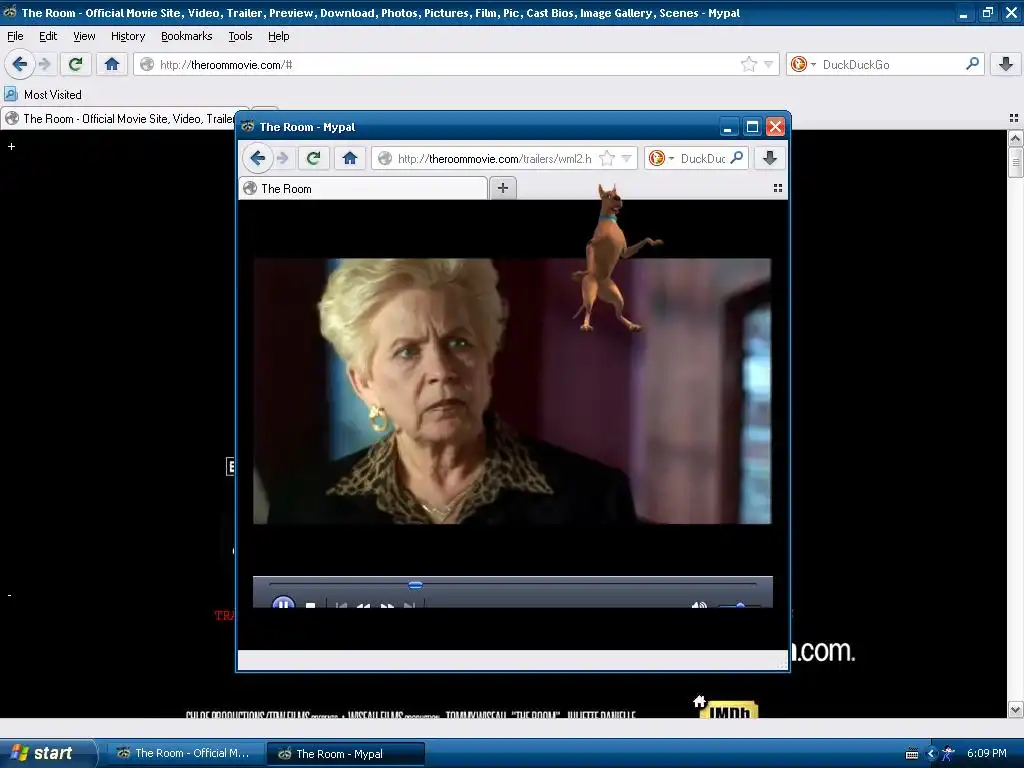
Task: Open the Edit menu
Action: click(48, 36)
